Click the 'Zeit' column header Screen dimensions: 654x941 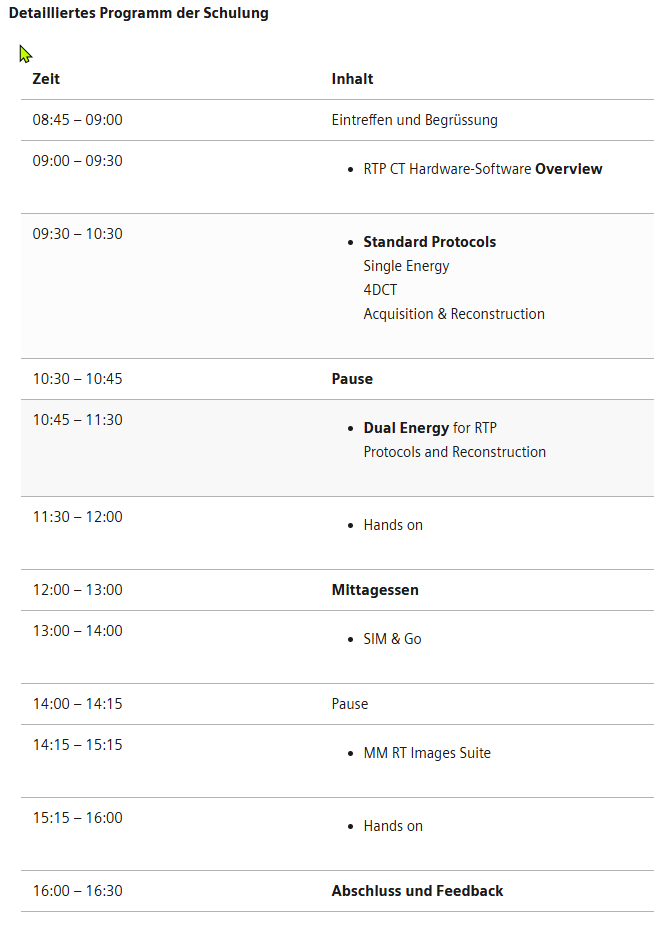[x=46, y=79]
